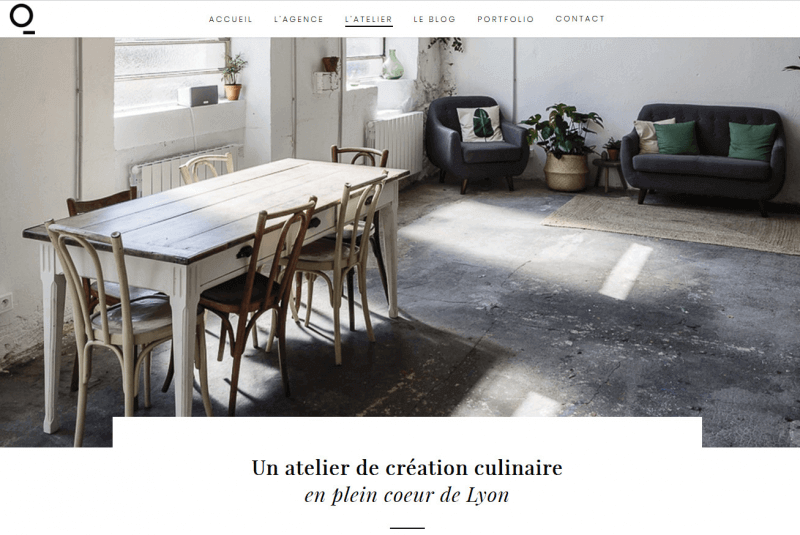Click the monstera plant in the woven basket

pos(563,147)
